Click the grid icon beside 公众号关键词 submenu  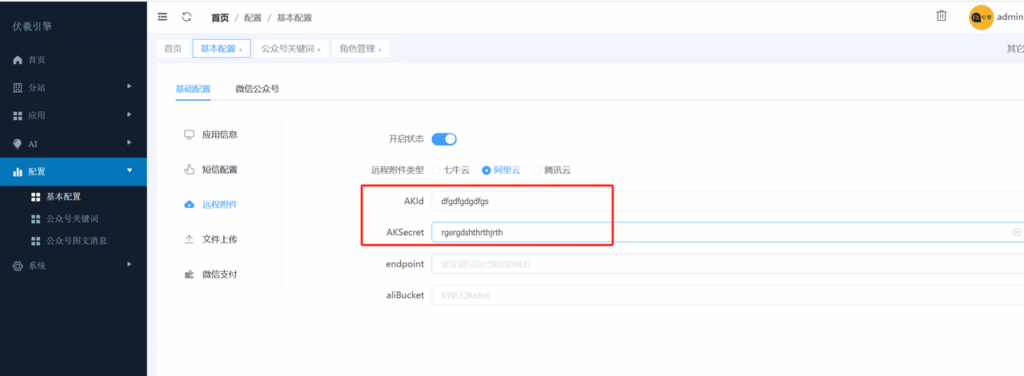pos(36,219)
